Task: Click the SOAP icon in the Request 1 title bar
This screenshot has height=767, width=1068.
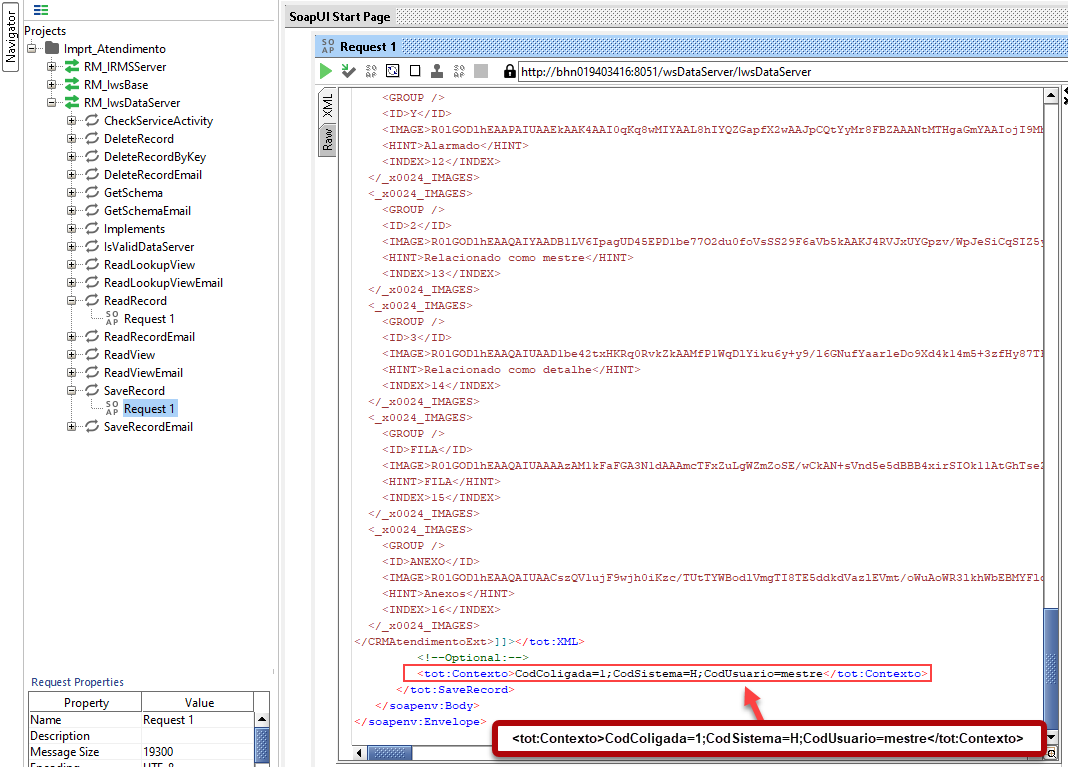Action: pyautogui.click(x=328, y=46)
